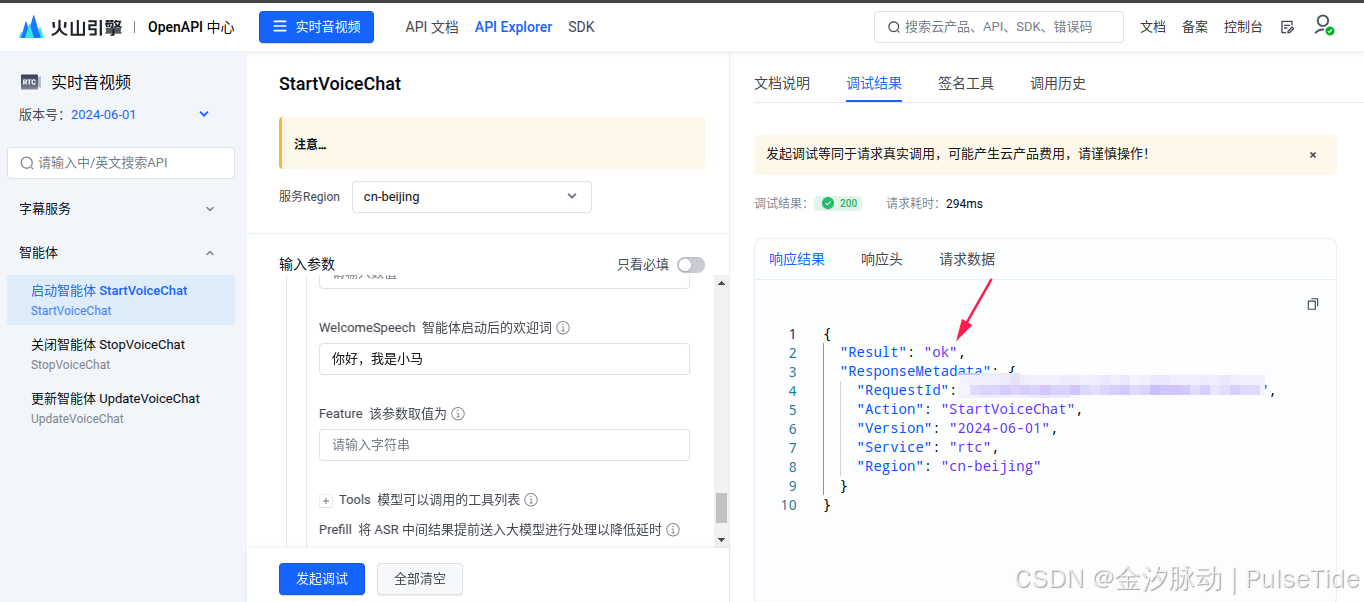Open the 文档 link in top bar
Screen dimensions: 1364x602
coord(1153,27)
